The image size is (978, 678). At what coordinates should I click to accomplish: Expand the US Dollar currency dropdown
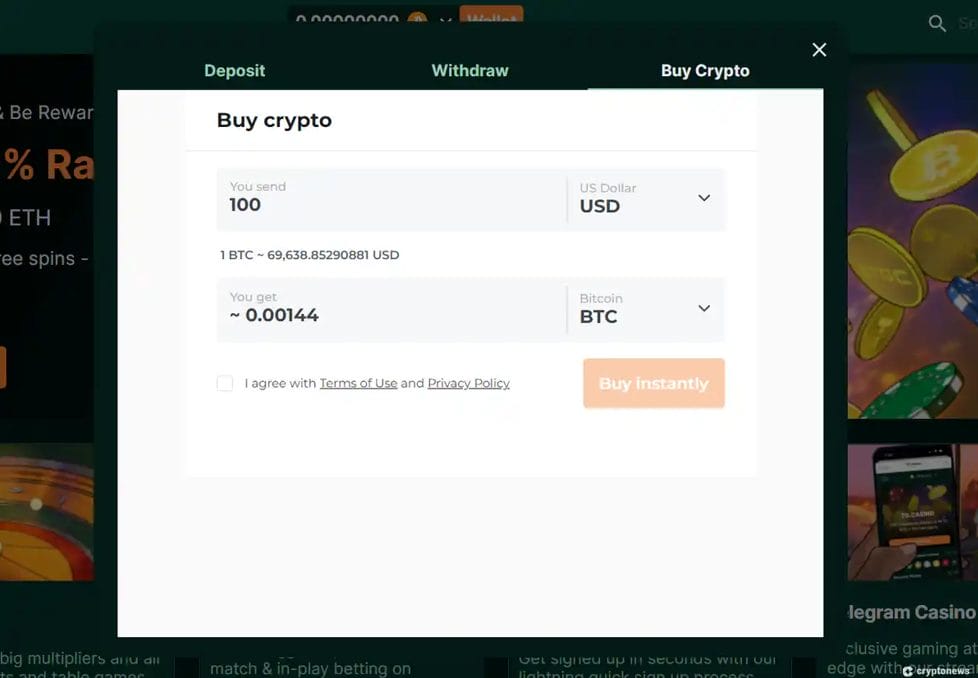pos(646,199)
